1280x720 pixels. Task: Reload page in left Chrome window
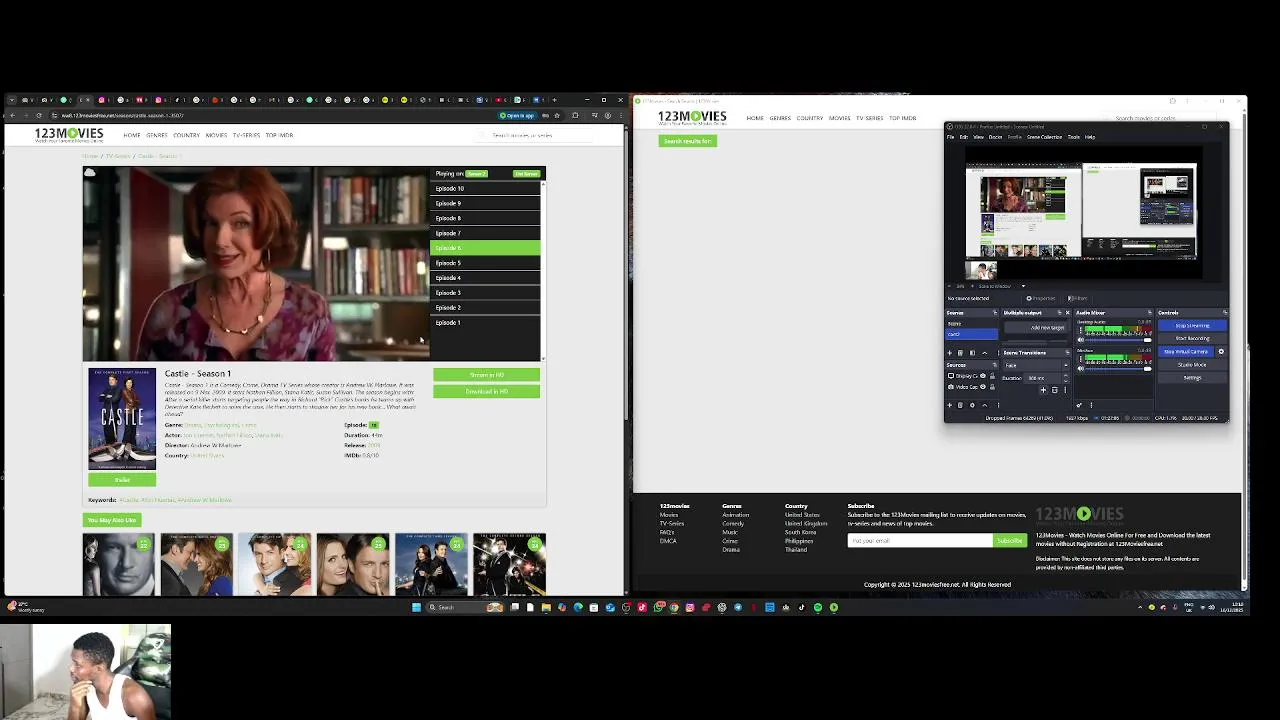click(38, 115)
